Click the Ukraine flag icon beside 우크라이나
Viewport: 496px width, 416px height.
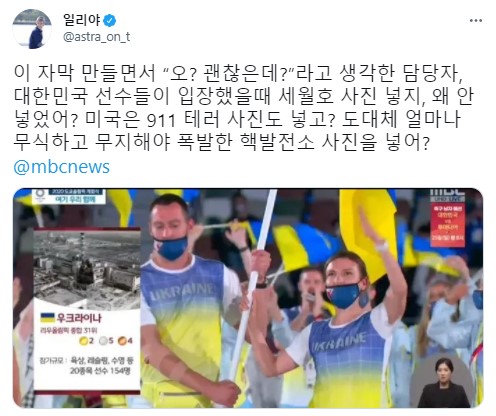click(47, 318)
